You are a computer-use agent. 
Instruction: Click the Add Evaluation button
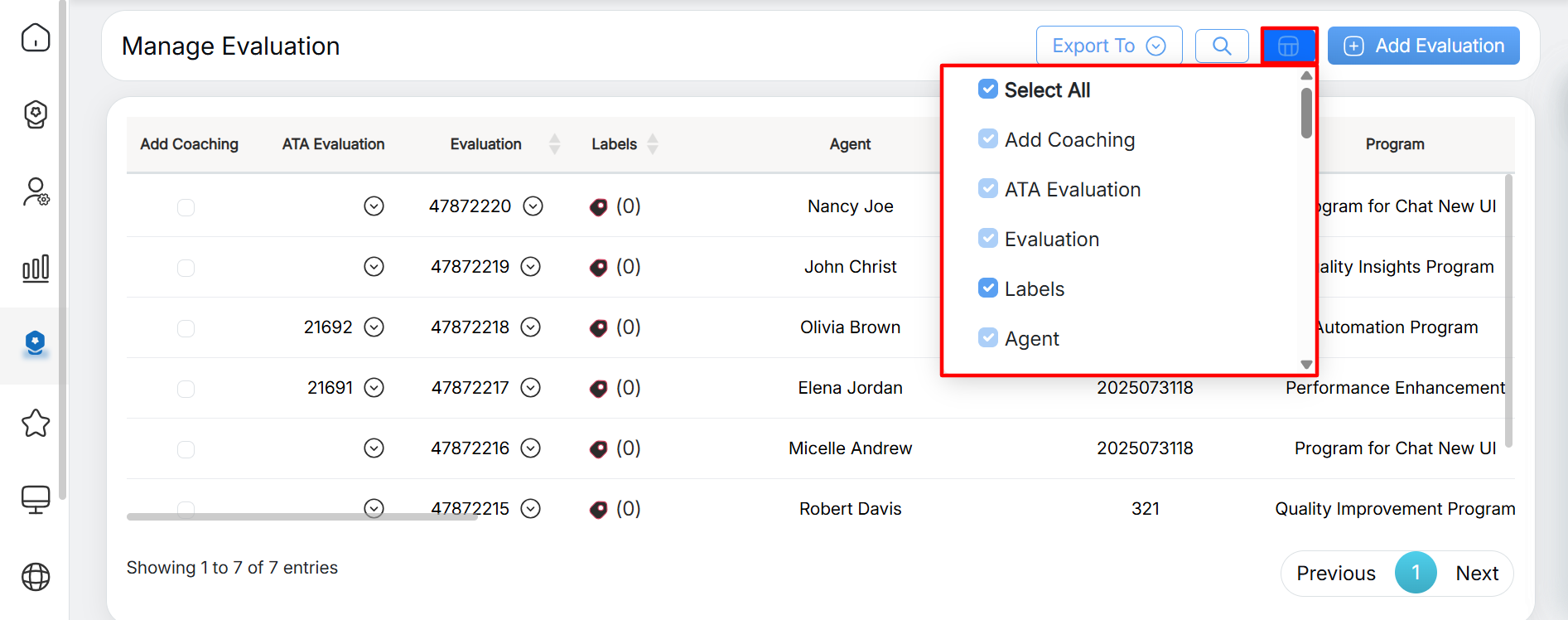[x=1423, y=46]
